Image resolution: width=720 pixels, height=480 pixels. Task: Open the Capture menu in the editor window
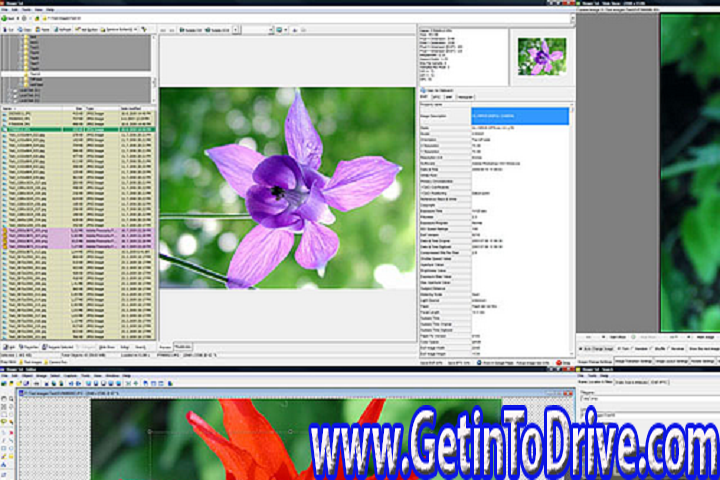tap(70, 376)
